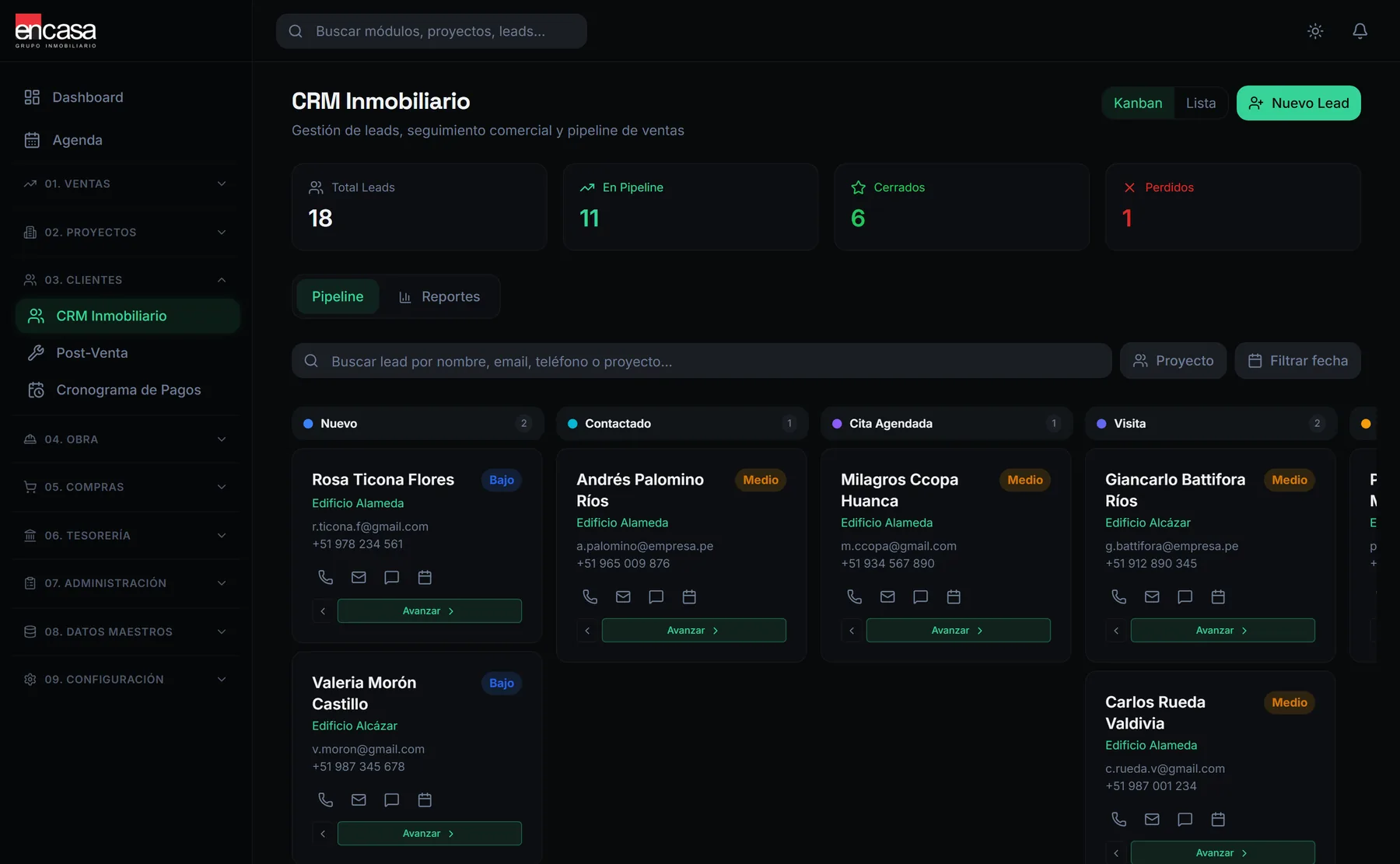
Task: Avanzar Valeria Morón Castillo lead
Action: pyautogui.click(x=429, y=833)
